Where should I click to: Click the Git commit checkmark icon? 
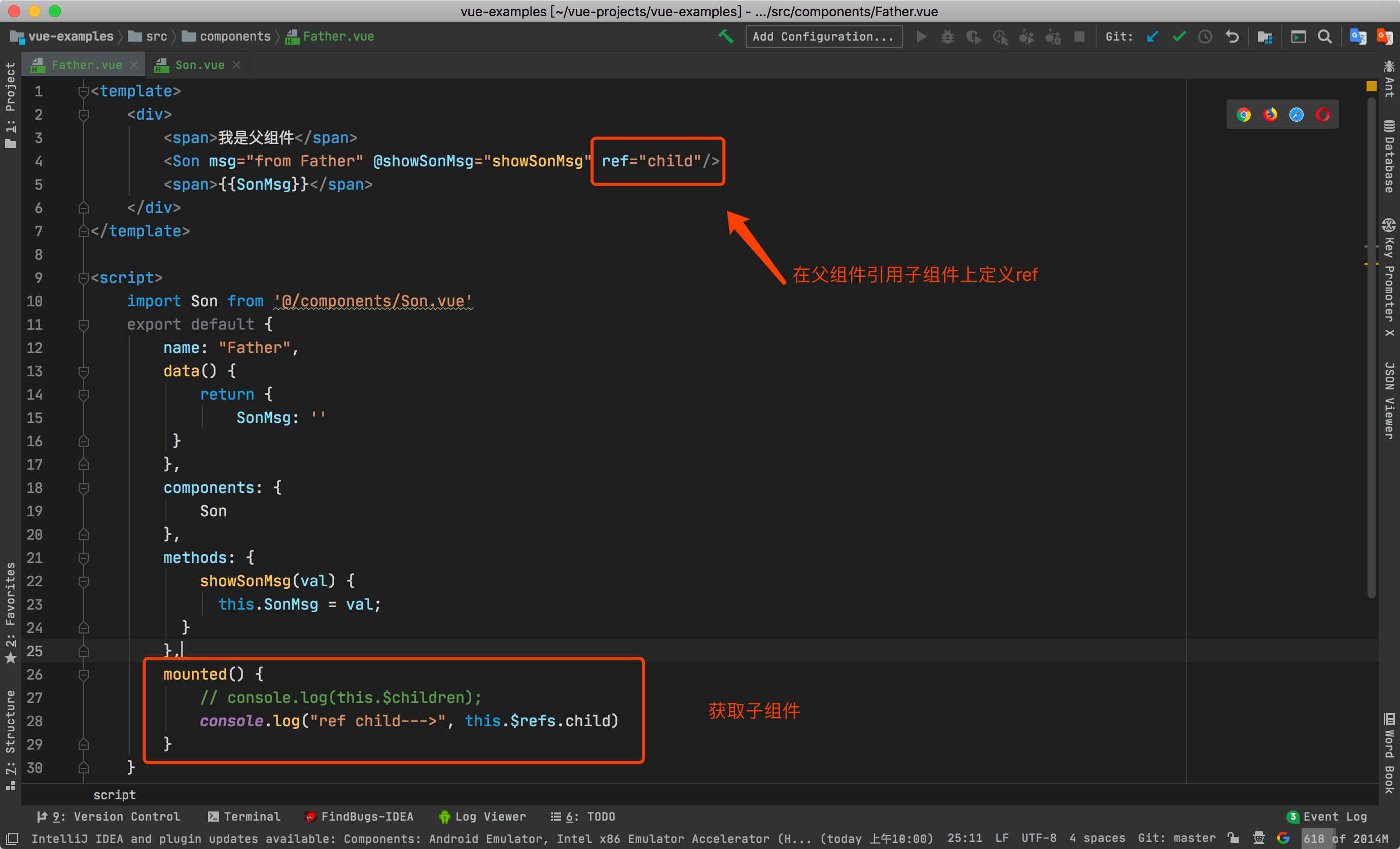(1179, 37)
